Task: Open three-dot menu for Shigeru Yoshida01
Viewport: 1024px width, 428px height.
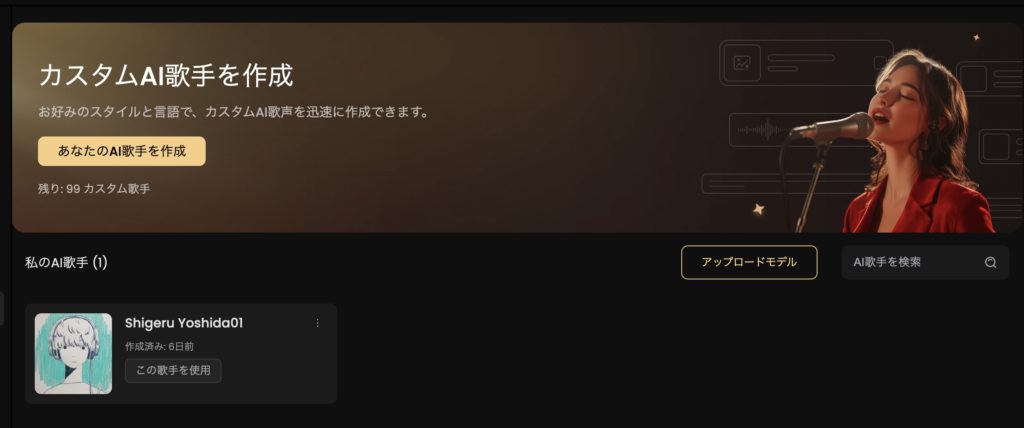Action: pos(317,323)
